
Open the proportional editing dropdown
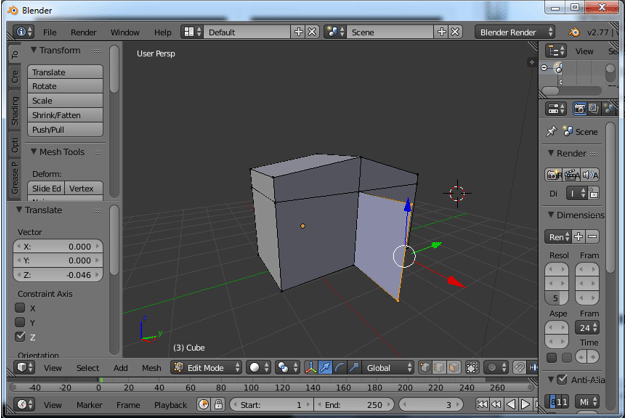(496, 367)
